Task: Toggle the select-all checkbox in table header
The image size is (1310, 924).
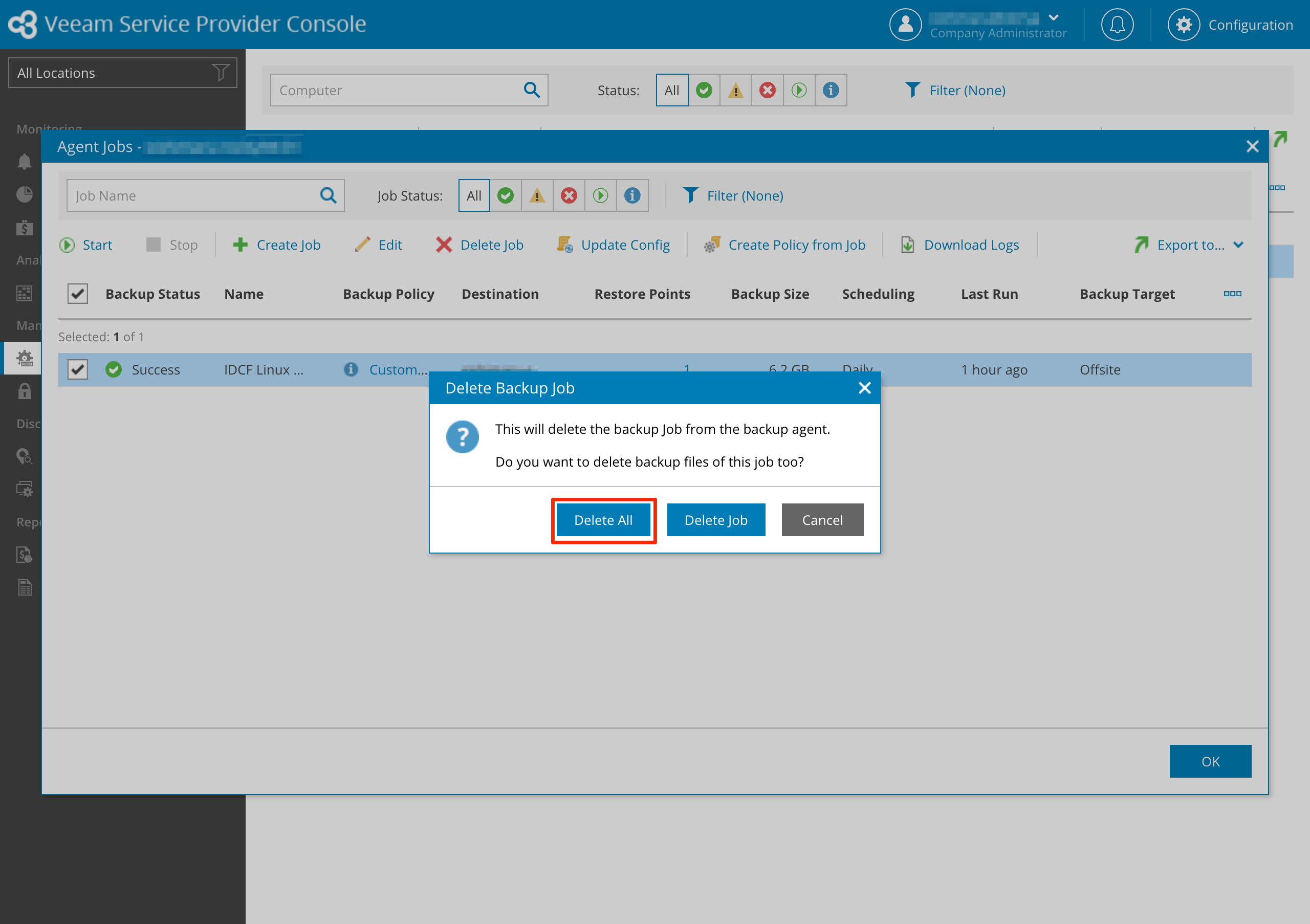Action: coord(78,294)
